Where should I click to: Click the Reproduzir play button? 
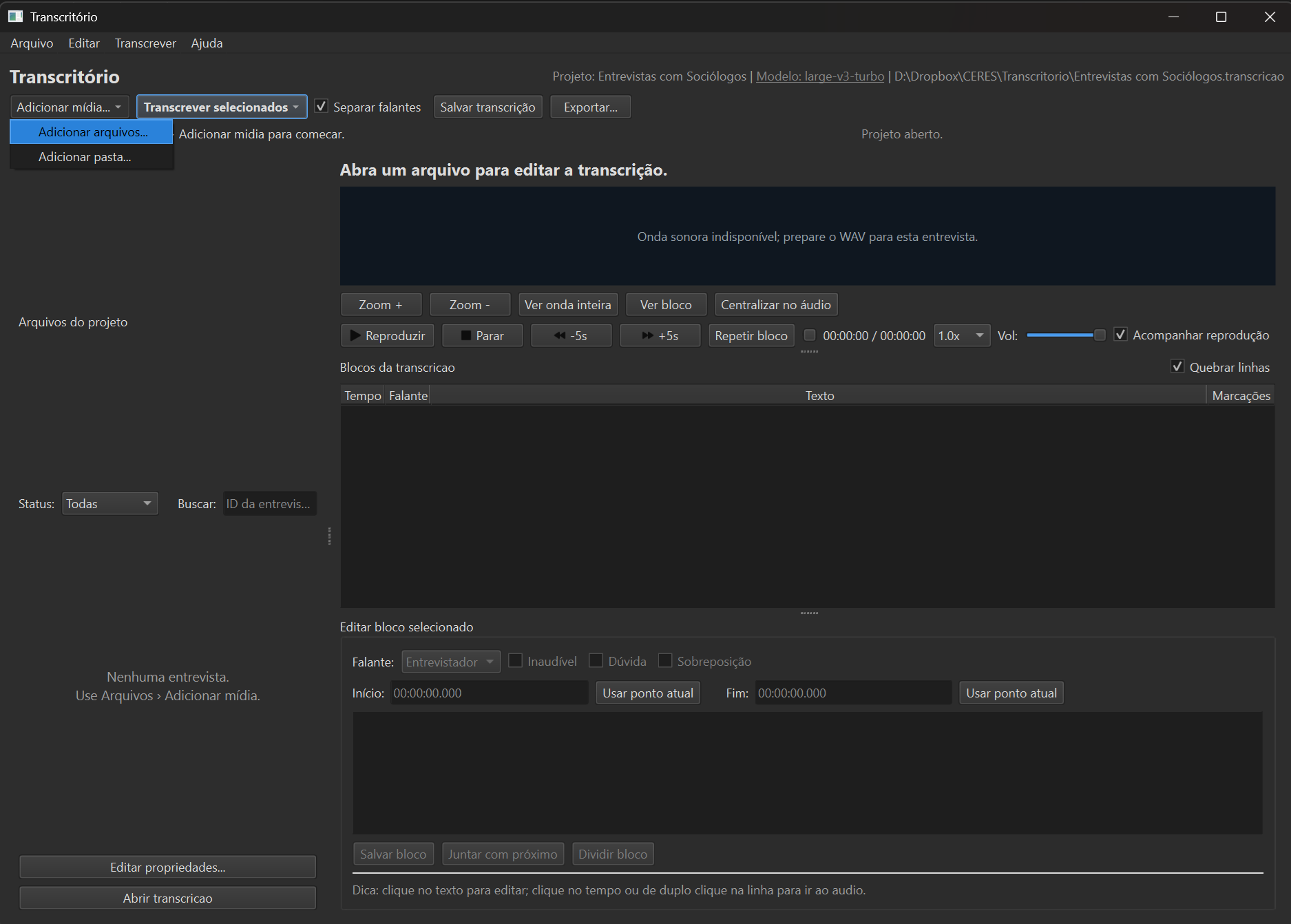[388, 335]
